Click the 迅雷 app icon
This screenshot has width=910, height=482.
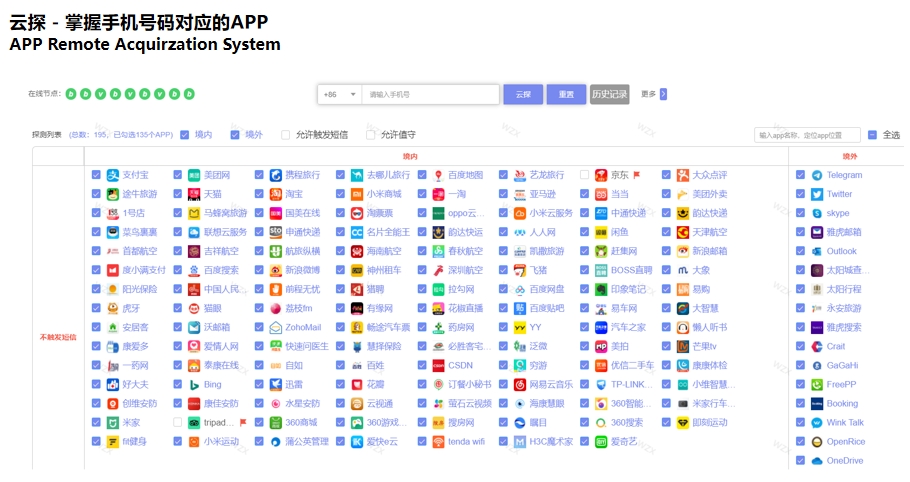pos(276,385)
